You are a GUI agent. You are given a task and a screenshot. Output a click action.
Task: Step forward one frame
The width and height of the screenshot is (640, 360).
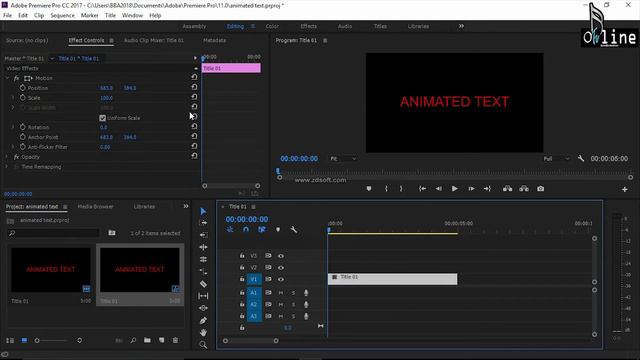pyautogui.click(x=471, y=189)
